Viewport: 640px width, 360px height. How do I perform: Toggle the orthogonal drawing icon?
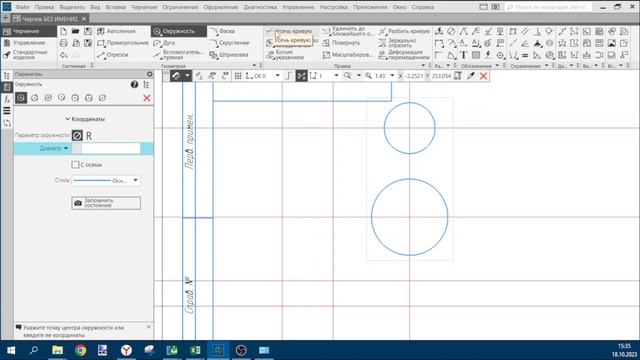click(289, 76)
